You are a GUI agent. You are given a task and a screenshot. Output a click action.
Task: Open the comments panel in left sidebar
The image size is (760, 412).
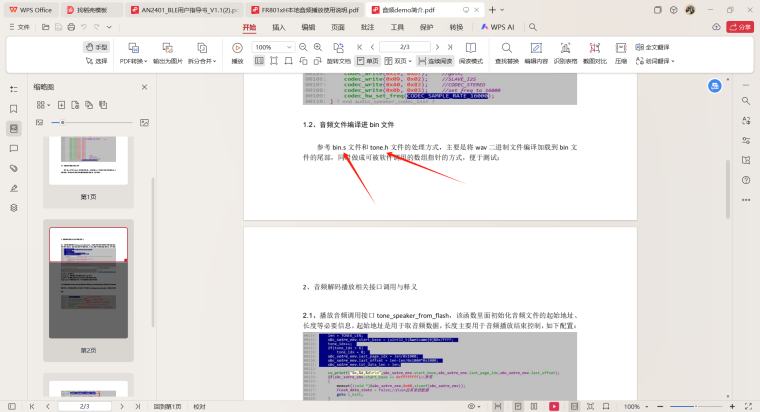tap(14, 148)
